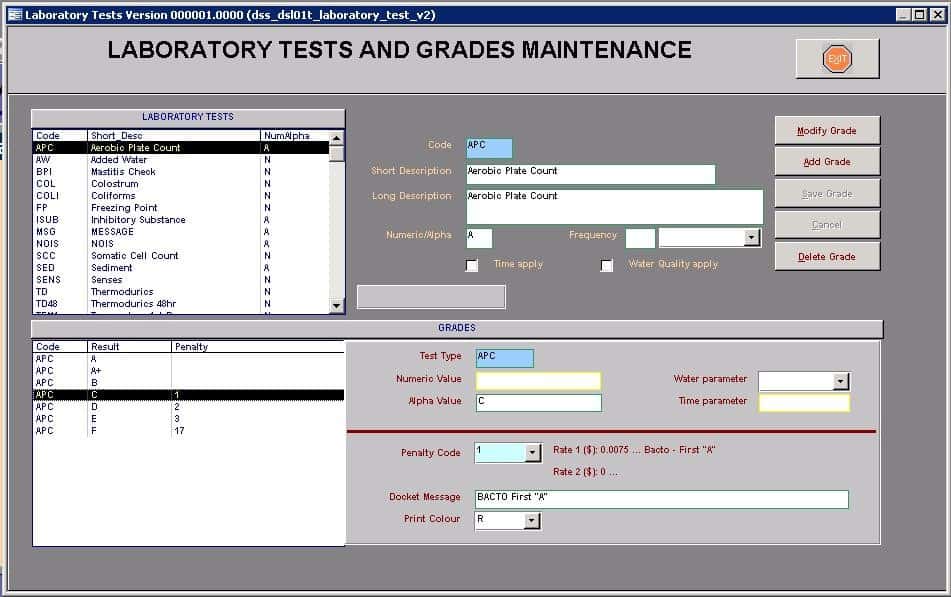This screenshot has height=597, width=951.
Task: Click the Modify Grade button
Action: point(826,129)
